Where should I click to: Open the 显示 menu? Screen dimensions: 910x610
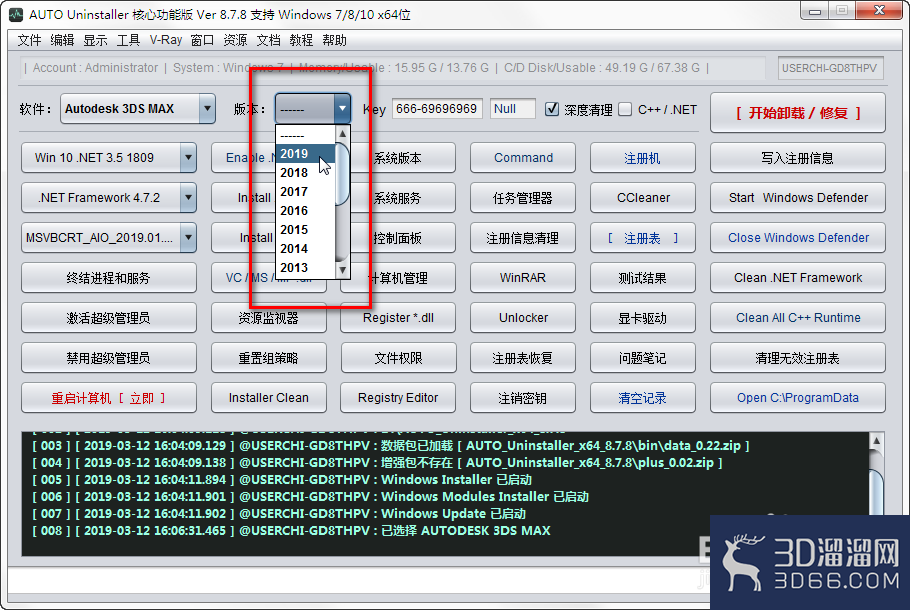95,40
